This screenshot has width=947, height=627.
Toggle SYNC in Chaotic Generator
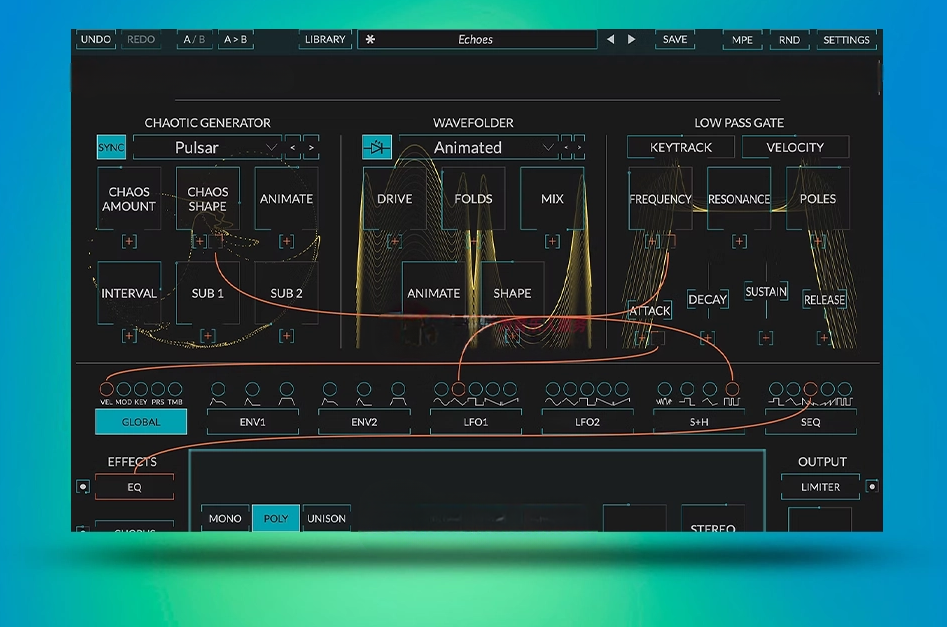click(x=111, y=147)
